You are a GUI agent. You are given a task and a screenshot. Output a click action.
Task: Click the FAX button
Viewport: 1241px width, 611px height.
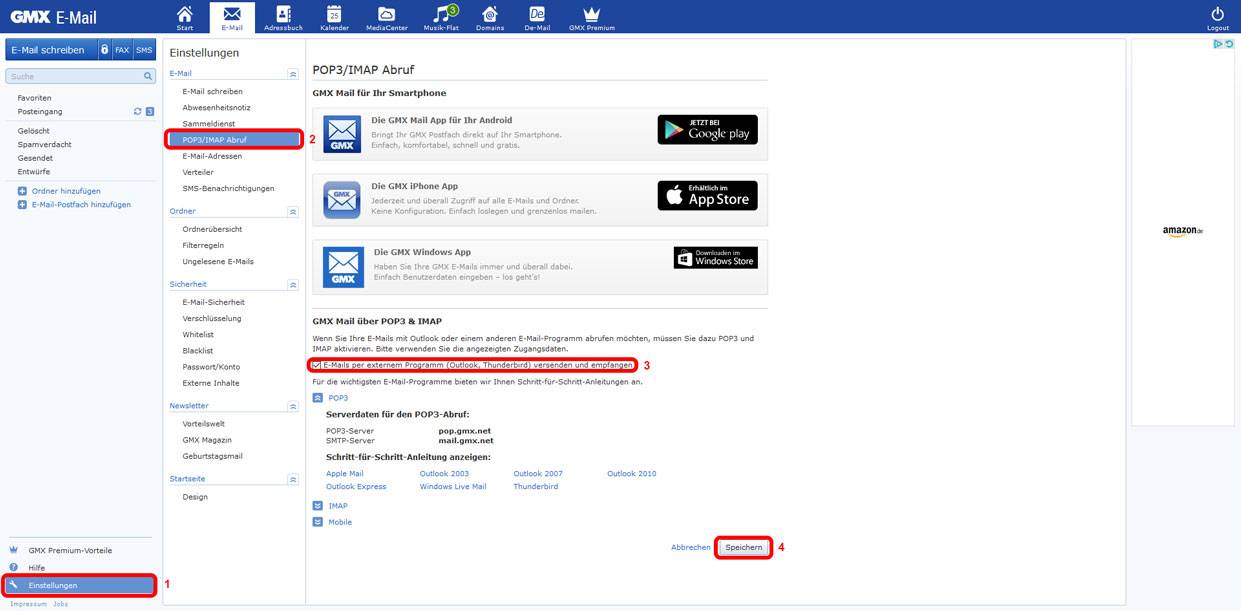pos(122,50)
